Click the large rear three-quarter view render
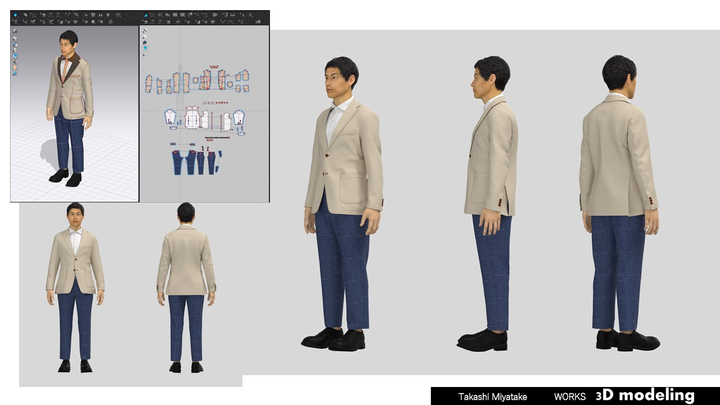Viewport: 720px width, 405px height. (x=620, y=200)
